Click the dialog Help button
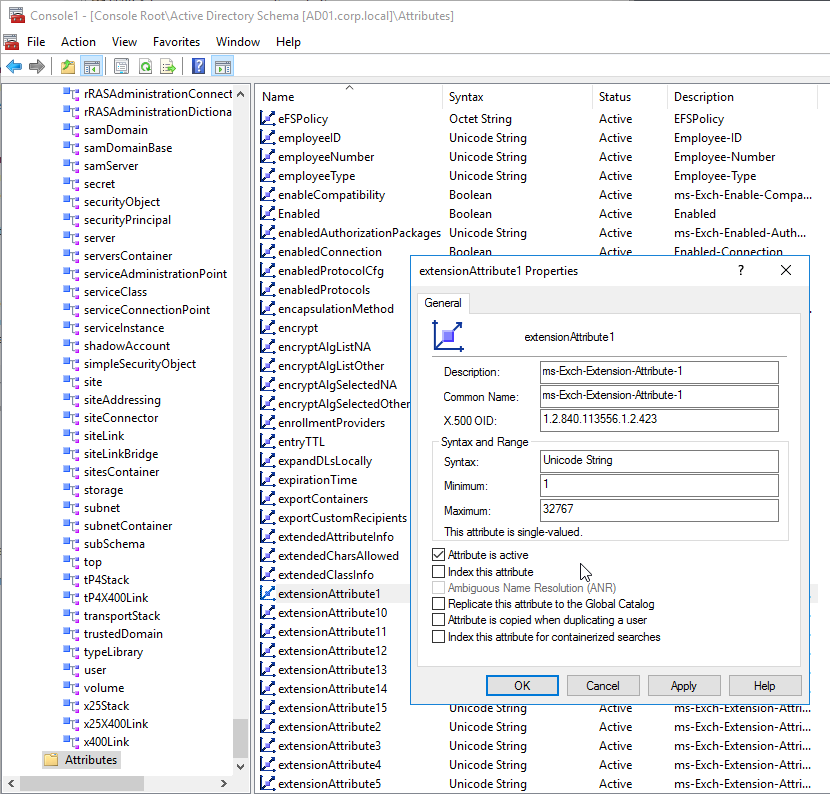Viewport: 830px width, 794px height. [765, 685]
